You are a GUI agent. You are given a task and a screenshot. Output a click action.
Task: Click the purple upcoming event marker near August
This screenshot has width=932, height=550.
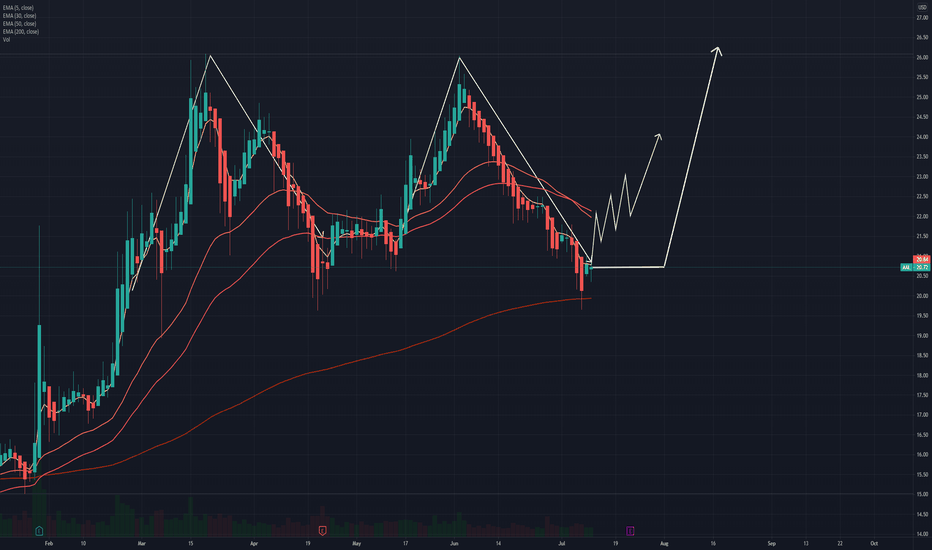point(630,530)
